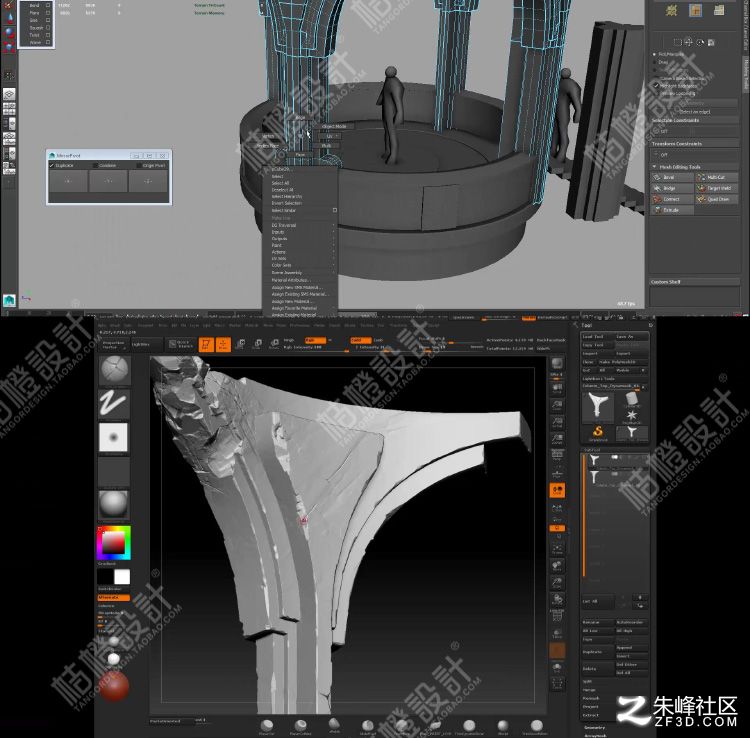Click the white secondary color swatch
This screenshot has width=750, height=738.
122,577
